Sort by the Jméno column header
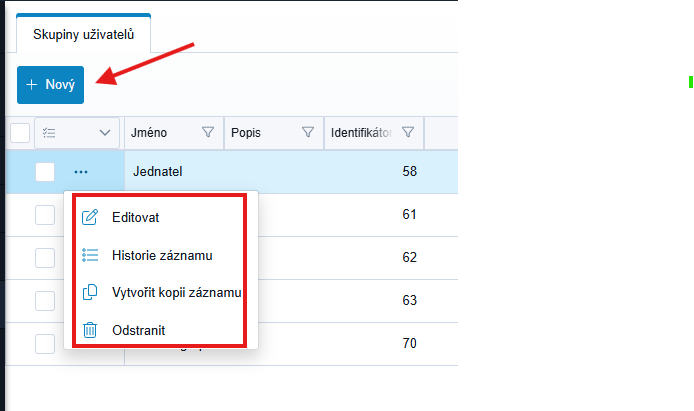694x411 pixels. pyautogui.click(x=155, y=132)
